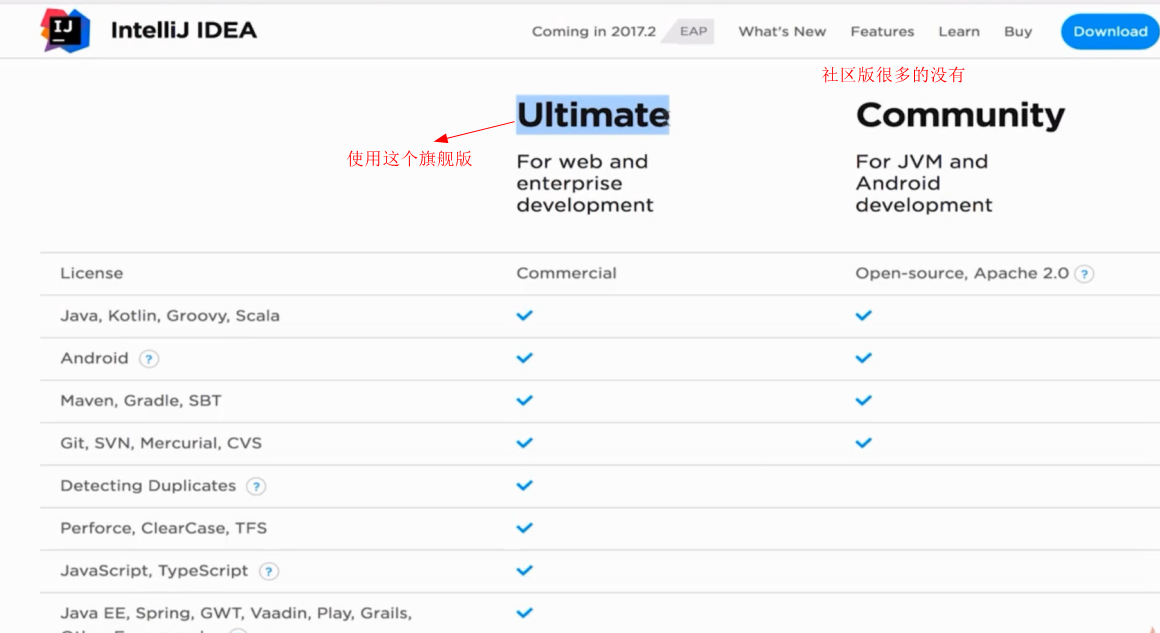Select the Ultimate edition heading
This screenshot has width=1160, height=633.
[x=593, y=115]
